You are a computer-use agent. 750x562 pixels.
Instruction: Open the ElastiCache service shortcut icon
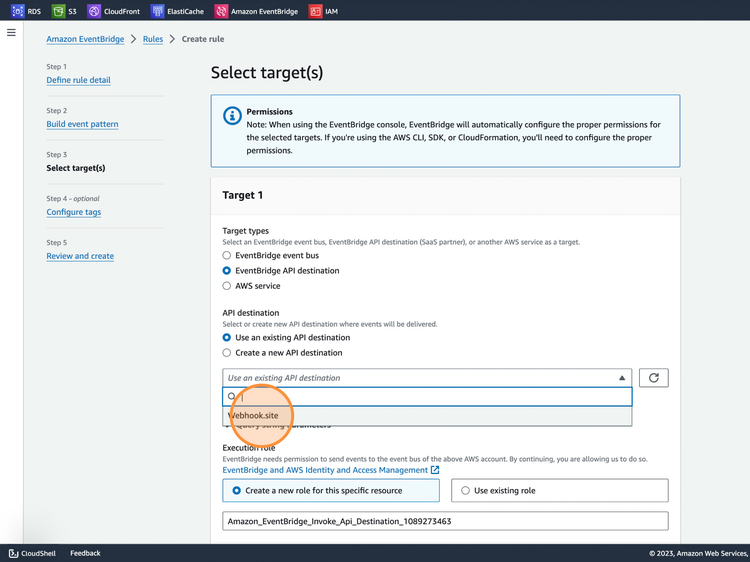click(x=158, y=11)
